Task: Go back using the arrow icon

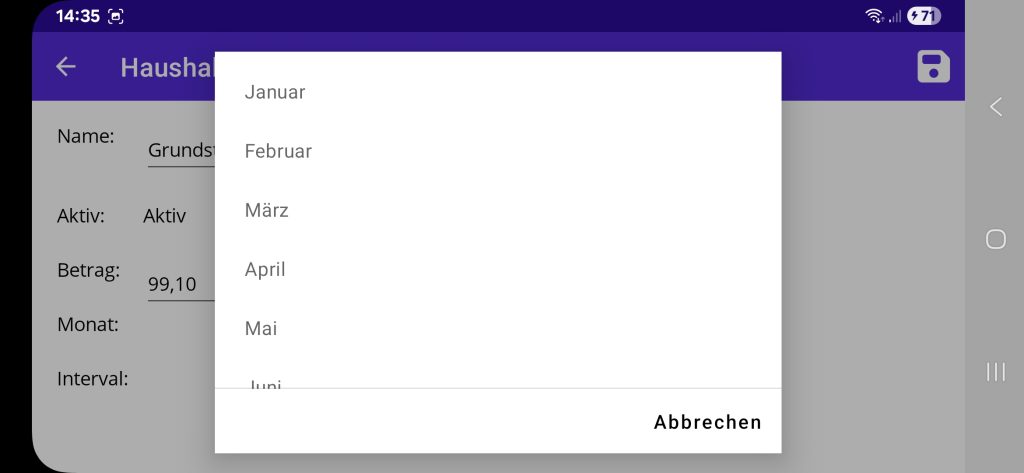Action: pos(66,67)
